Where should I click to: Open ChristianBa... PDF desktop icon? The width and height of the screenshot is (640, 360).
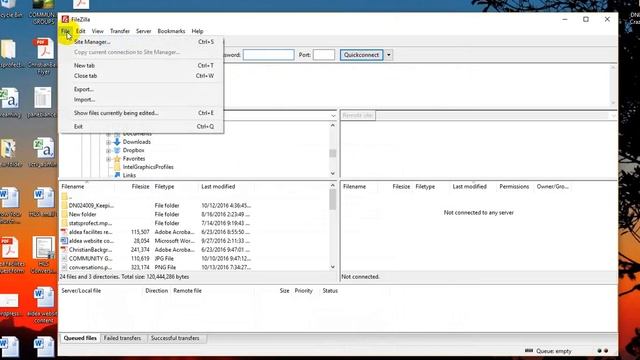(43, 56)
